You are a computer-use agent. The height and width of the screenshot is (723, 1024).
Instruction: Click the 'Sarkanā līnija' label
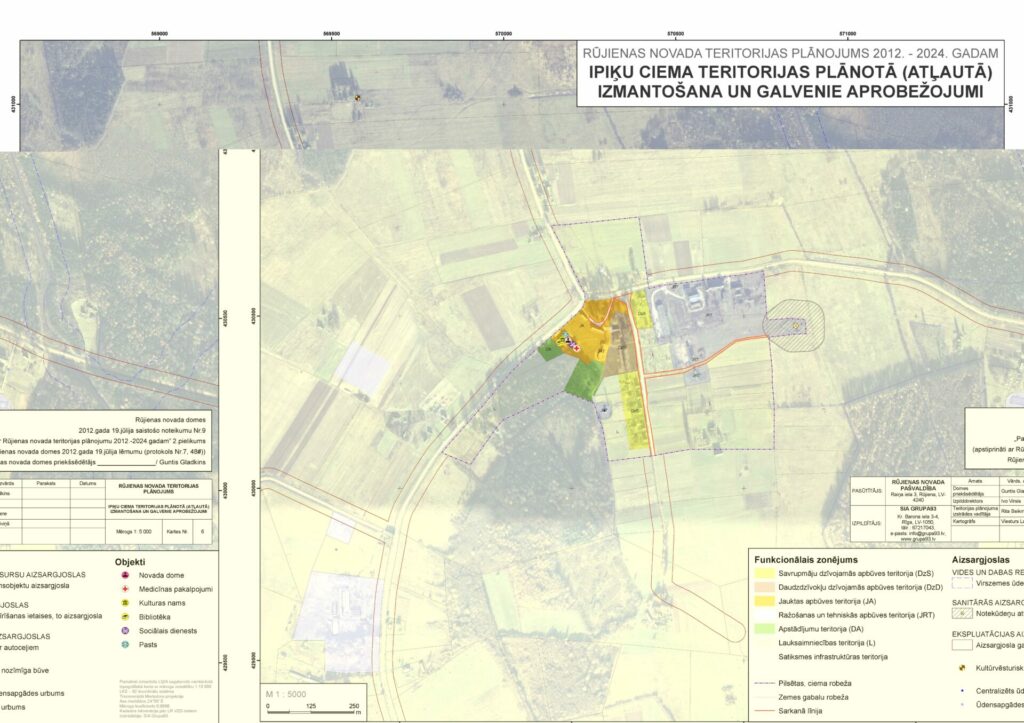click(x=800, y=711)
